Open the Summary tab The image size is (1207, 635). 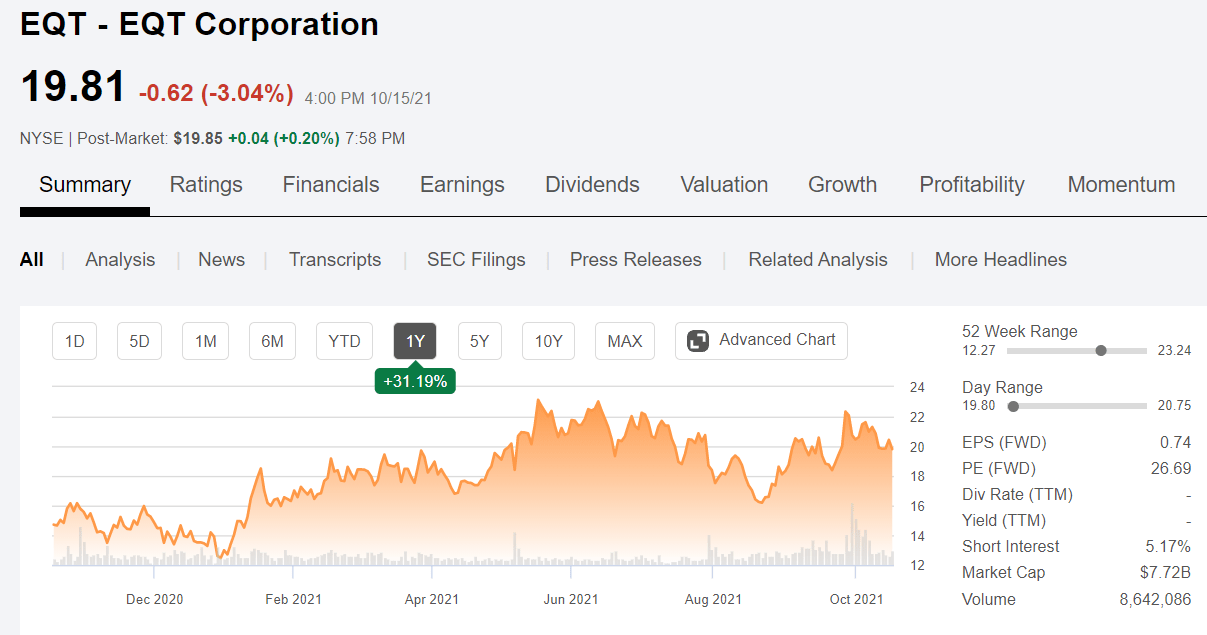[x=85, y=185]
